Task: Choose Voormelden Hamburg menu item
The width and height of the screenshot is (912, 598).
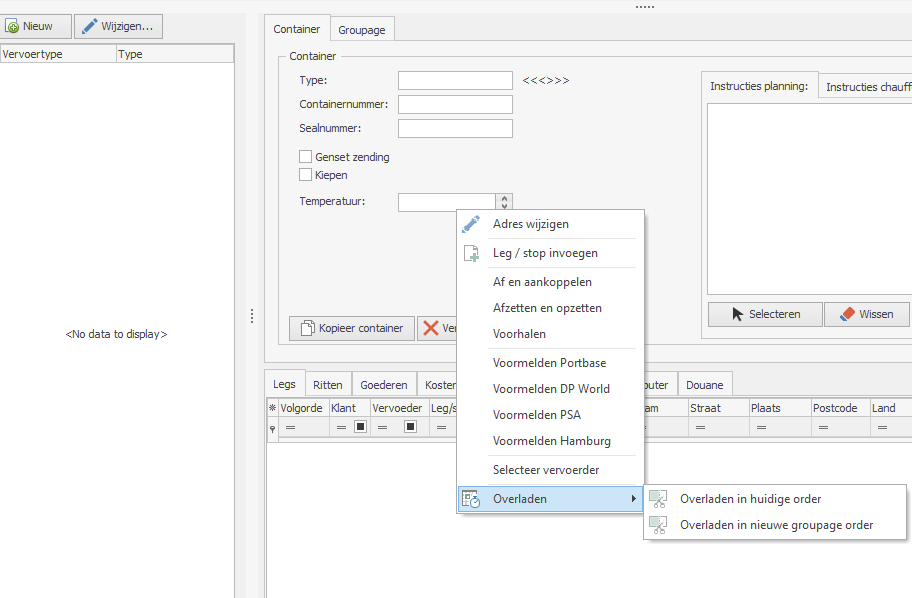Action: (x=550, y=441)
